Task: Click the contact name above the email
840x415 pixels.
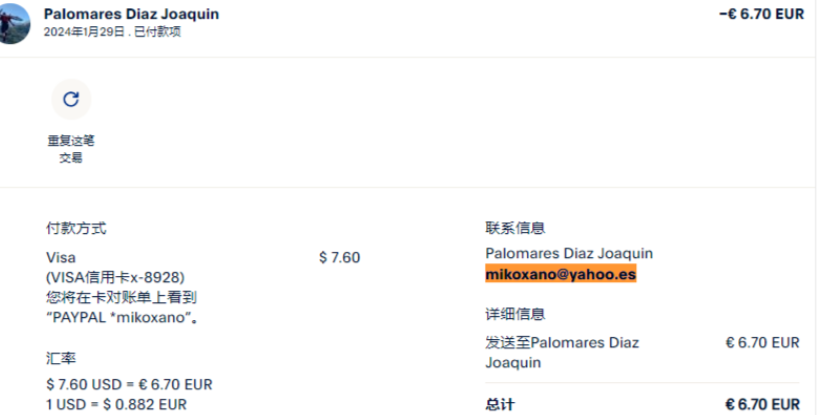Action: point(568,254)
